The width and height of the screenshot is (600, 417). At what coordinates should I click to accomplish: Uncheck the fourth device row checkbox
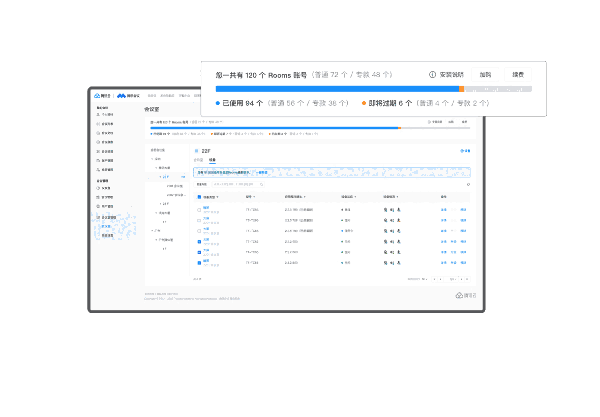[199, 242]
